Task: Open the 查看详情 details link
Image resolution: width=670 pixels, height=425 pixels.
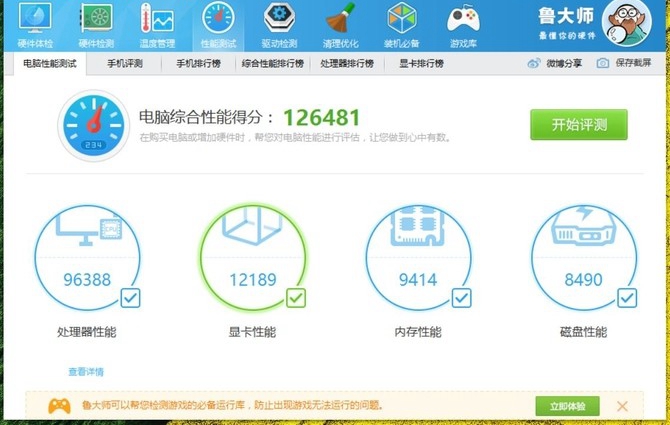Action: [86, 372]
